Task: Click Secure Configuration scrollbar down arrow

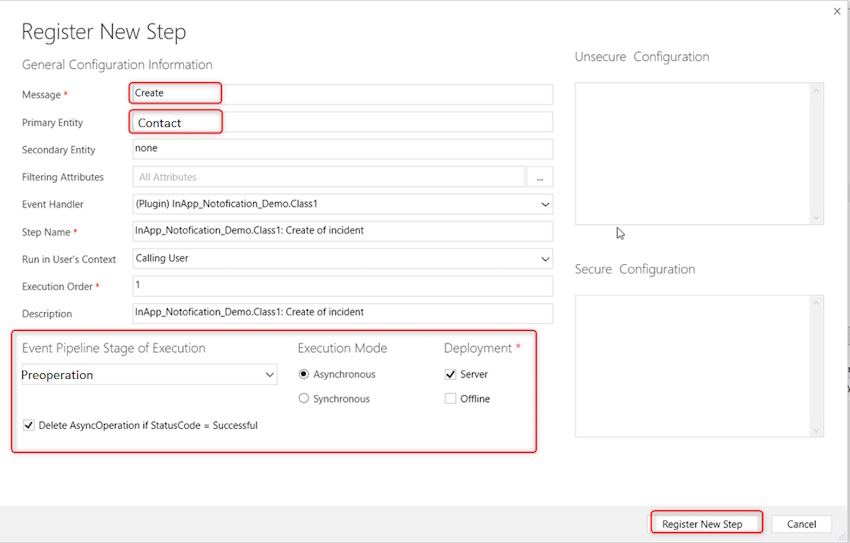Action: pyautogui.click(x=816, y=430)
